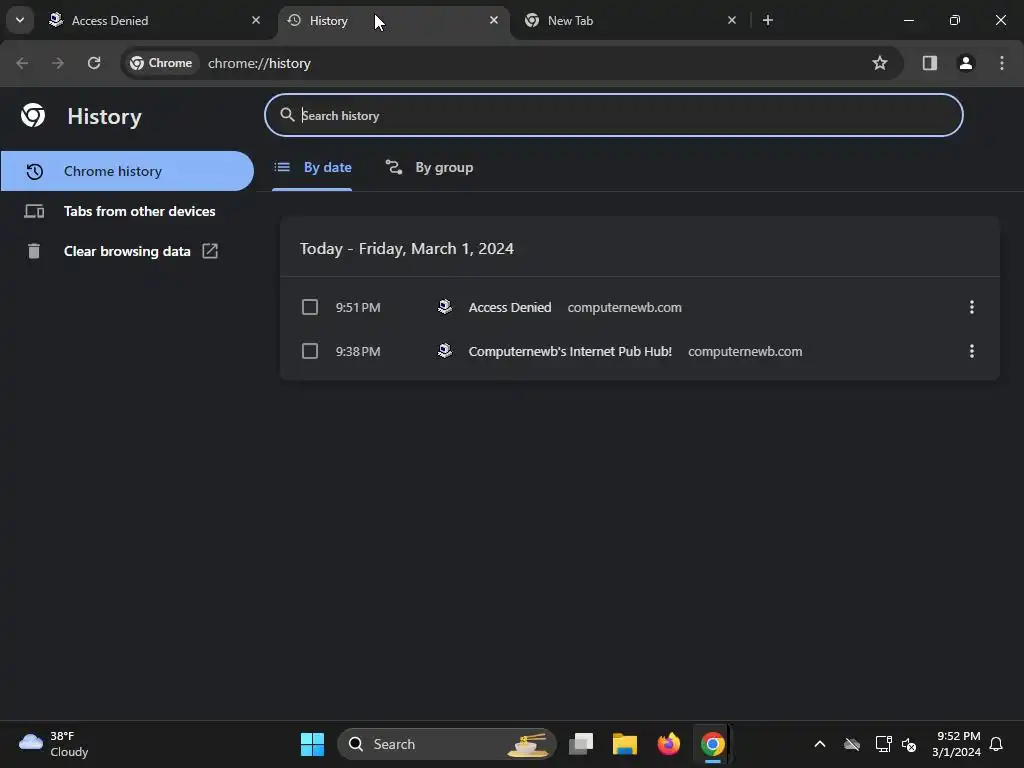Close the Access Denied tab
The width and height of the screenshot is (1024, 768).
coord(256,20)
